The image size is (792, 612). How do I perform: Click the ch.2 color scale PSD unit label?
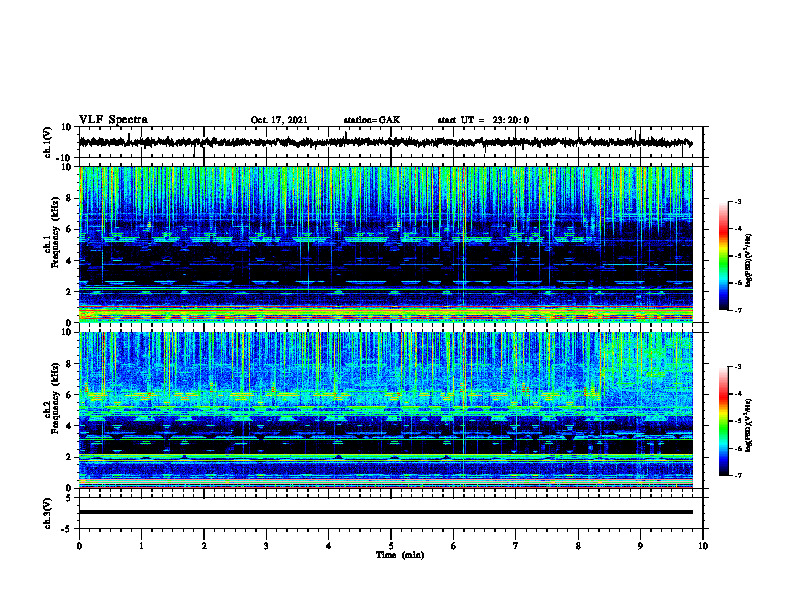point(749,425)
